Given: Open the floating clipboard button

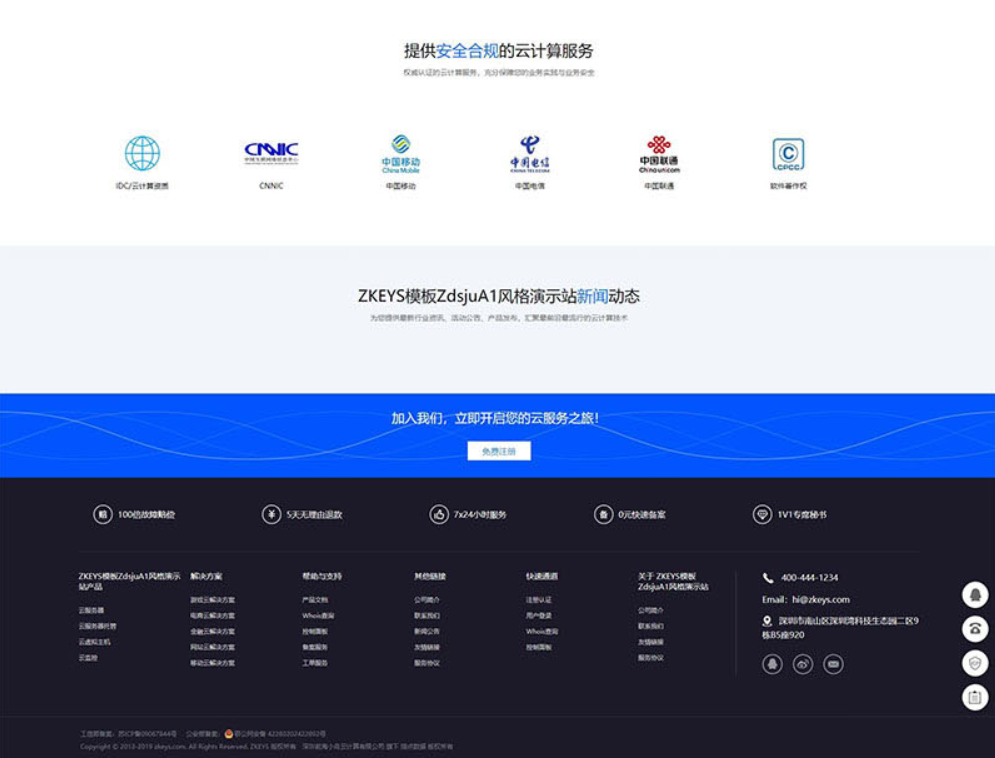Looking at the screenshot, I should [x=975, y=697].
